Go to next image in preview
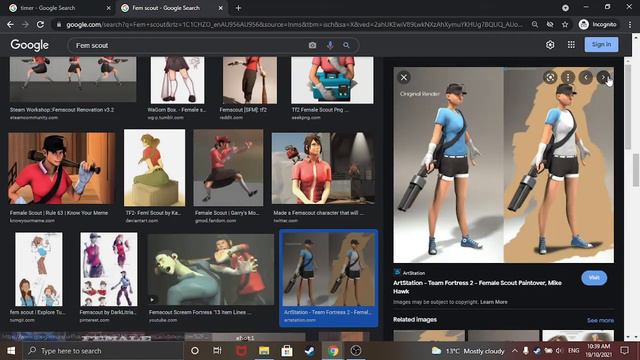 click(603, 78)
